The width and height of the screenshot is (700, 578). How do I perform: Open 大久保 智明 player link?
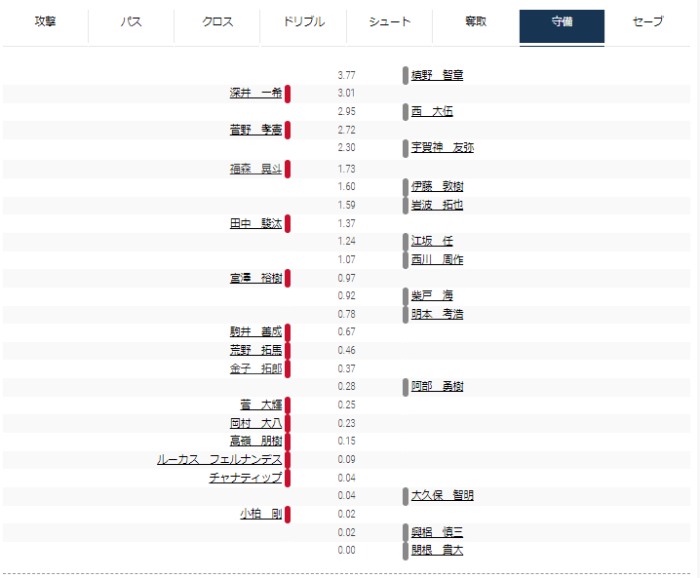click(442, 495)
